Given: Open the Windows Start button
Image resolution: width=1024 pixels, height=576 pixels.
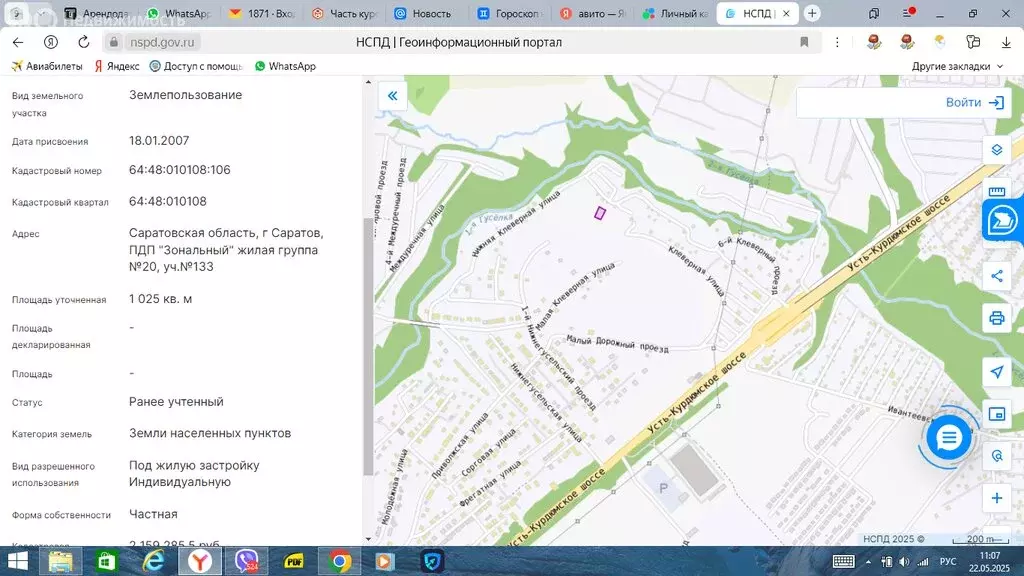Looking at the screenshot, I should coord(18,561).
